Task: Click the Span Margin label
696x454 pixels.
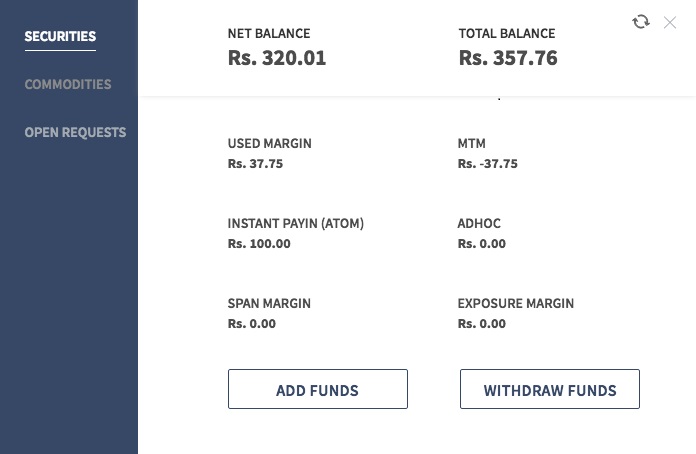Action: tap(269, 304)
